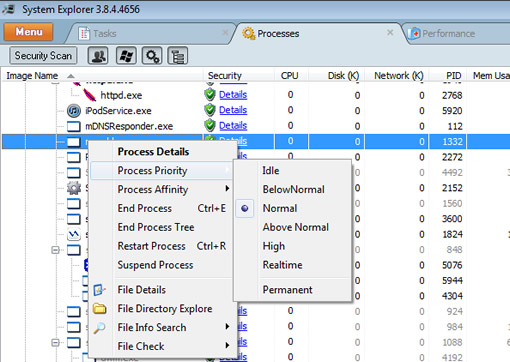Viewport: 510px width, 362px height.
Task: Click PID value 2768
Action: [x=452, y=95]
